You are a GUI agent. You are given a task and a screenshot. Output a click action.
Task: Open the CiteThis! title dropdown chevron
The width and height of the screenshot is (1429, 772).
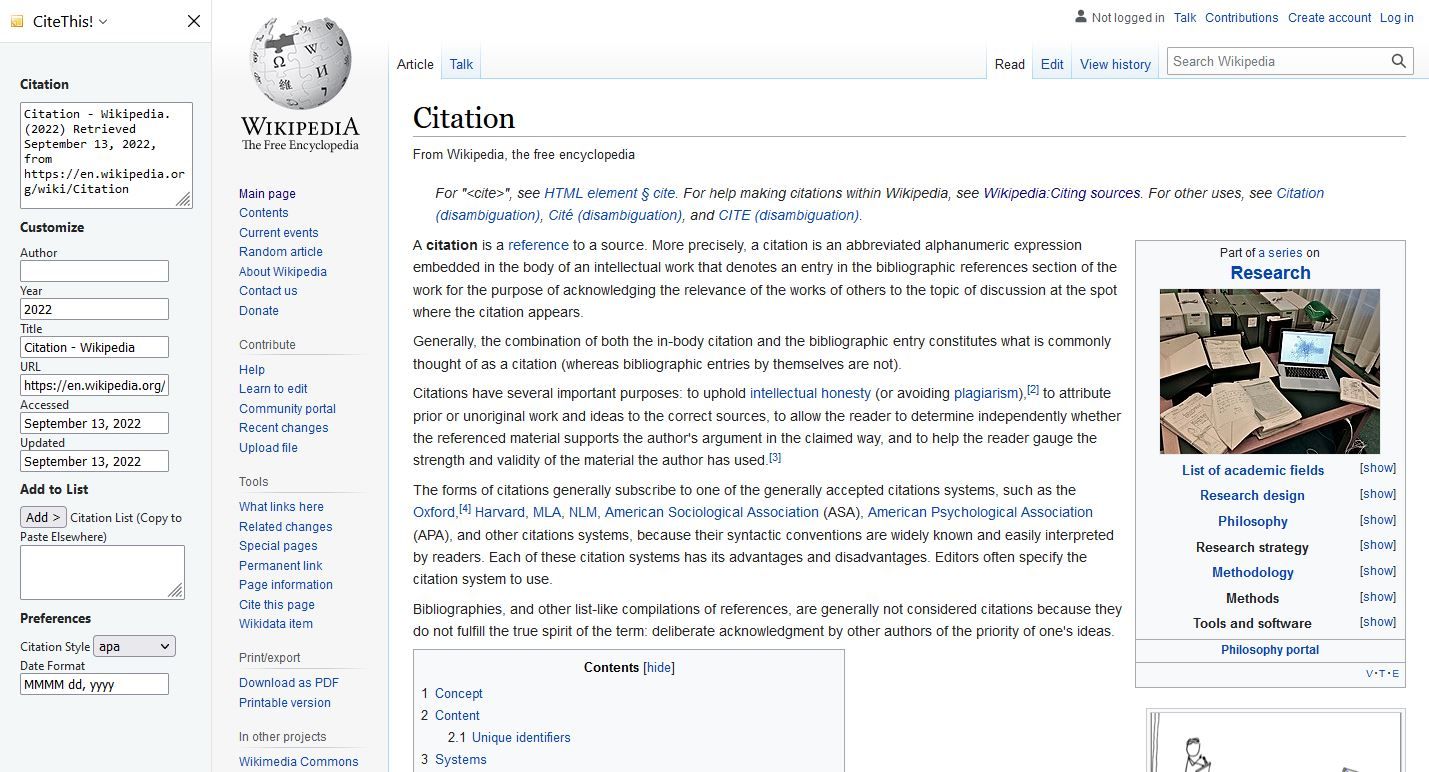point(103,21)
